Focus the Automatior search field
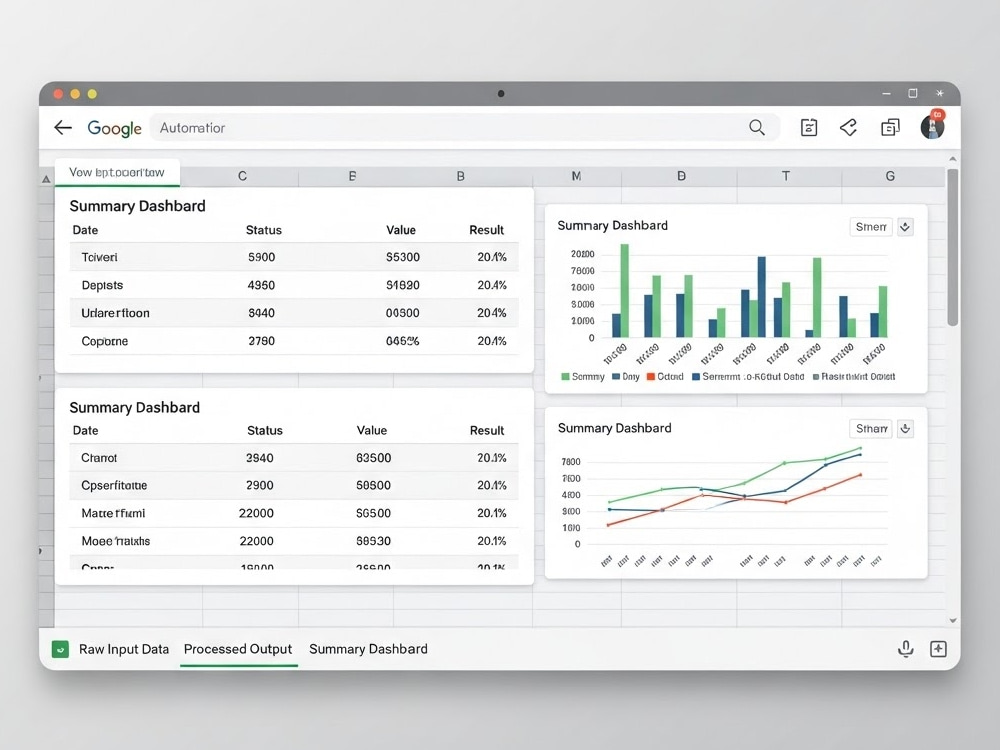1000x750 pixels. coord(464,128)
